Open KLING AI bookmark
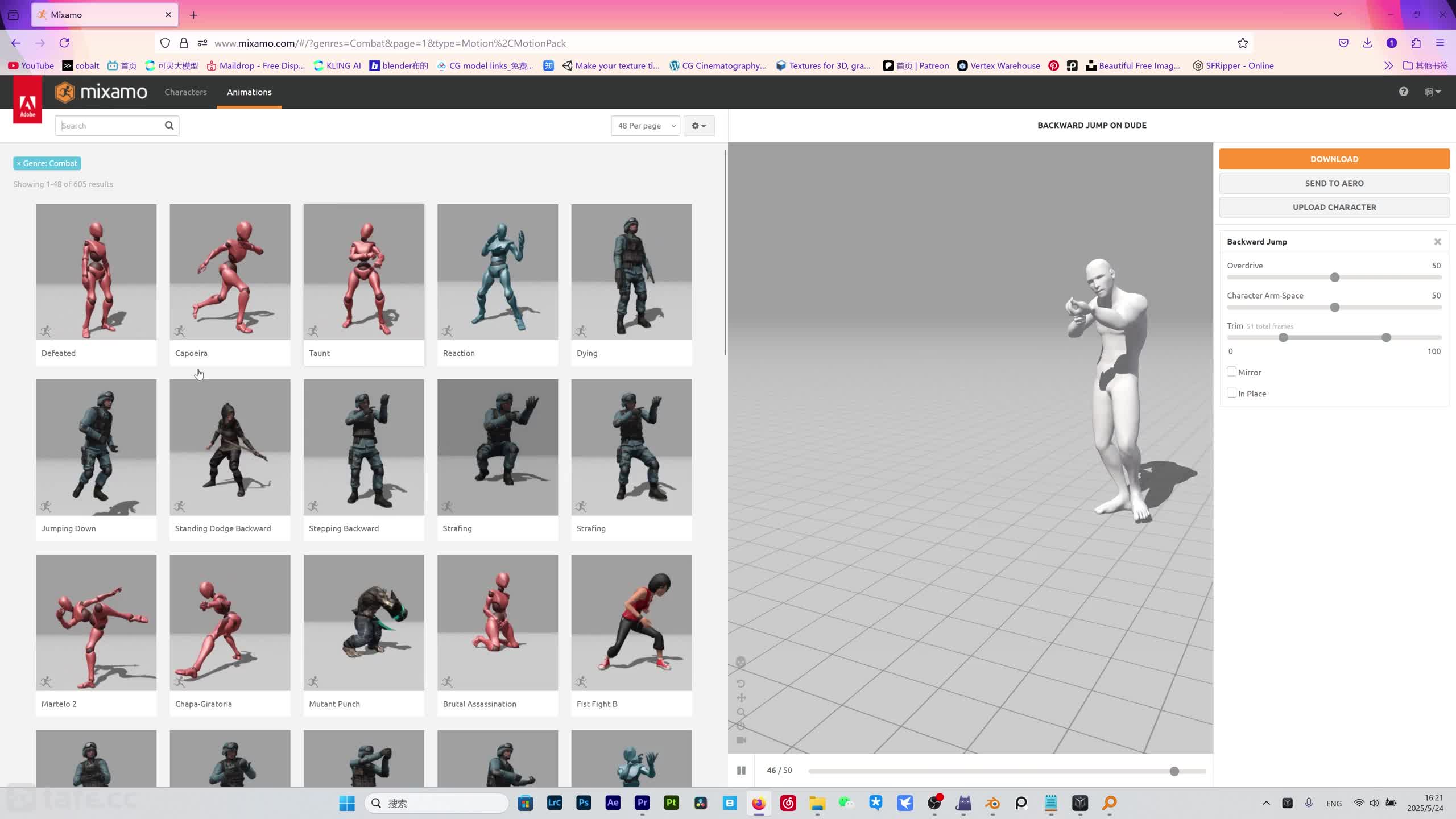Image resolution: width=1456 pixels, height=819 pixels. click(337, 65)
